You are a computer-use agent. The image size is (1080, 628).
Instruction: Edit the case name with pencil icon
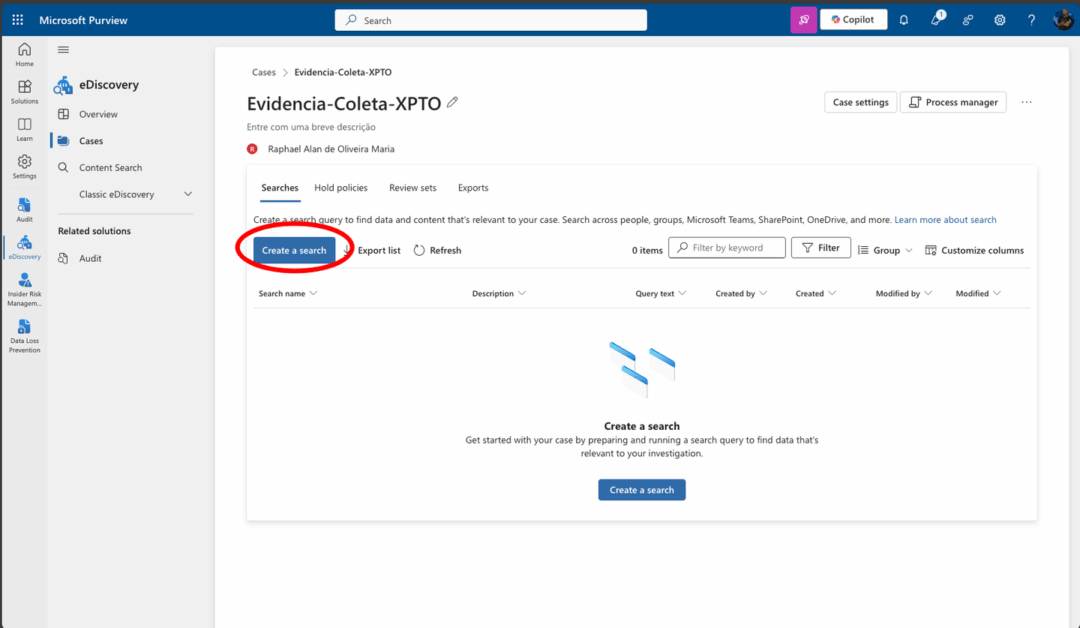click(453, 102)
